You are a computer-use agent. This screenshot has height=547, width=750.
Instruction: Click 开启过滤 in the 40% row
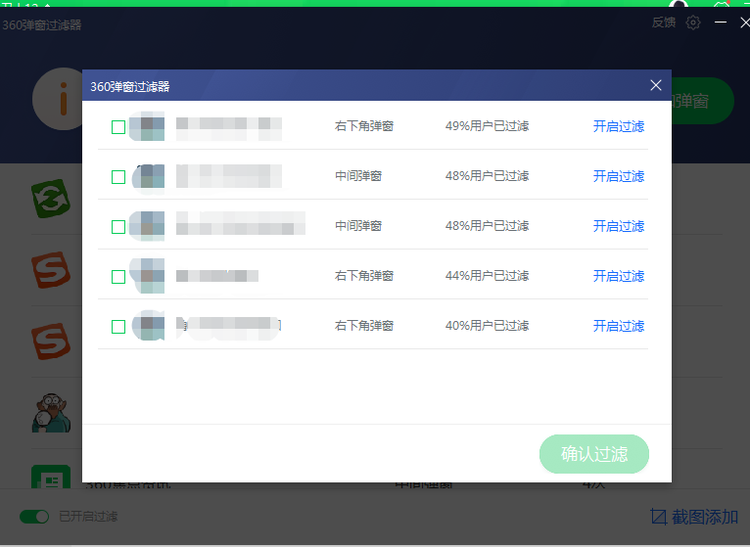coord(618,326)
